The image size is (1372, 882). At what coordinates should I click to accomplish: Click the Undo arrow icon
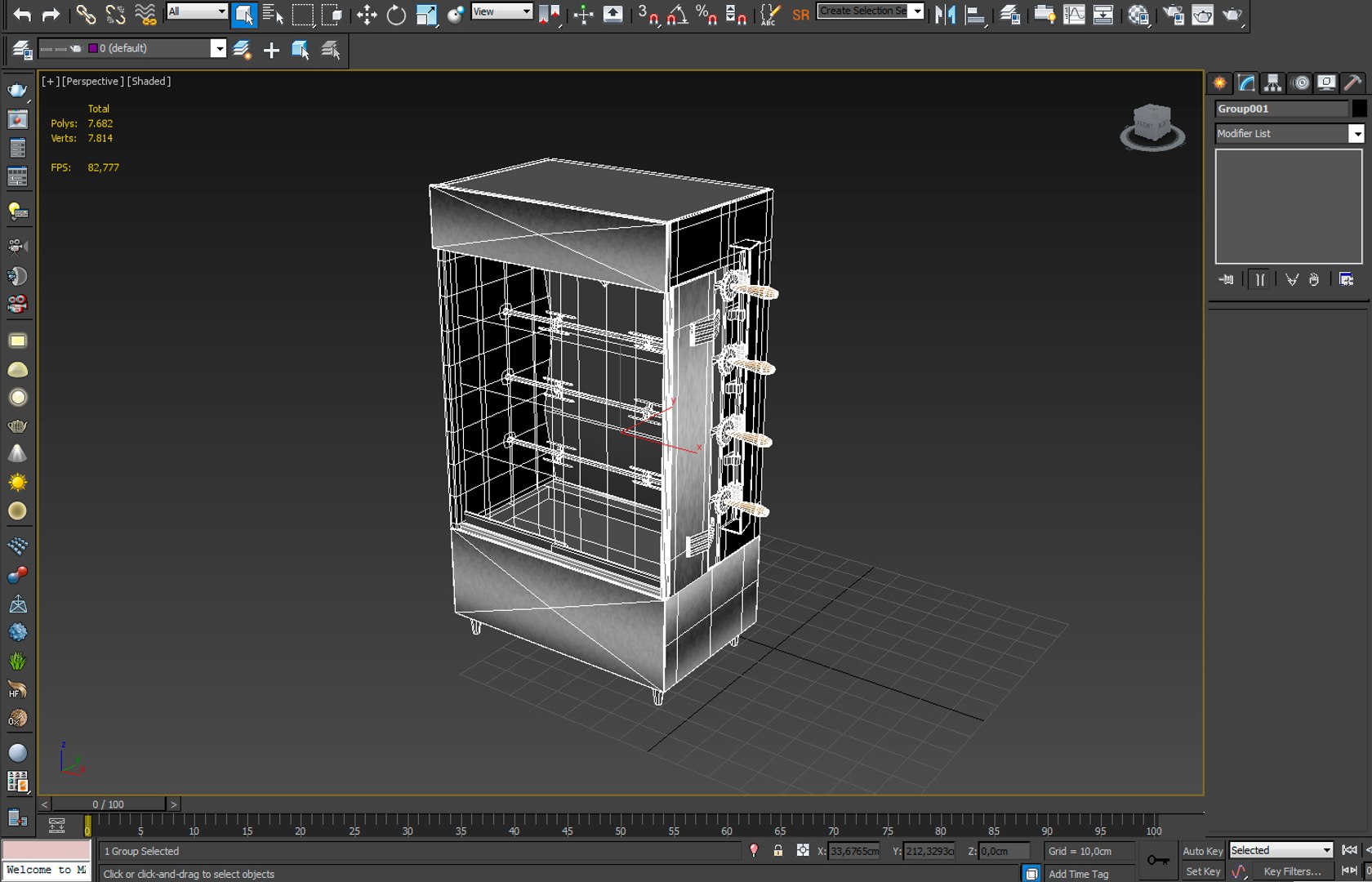(x=22, y=14)
